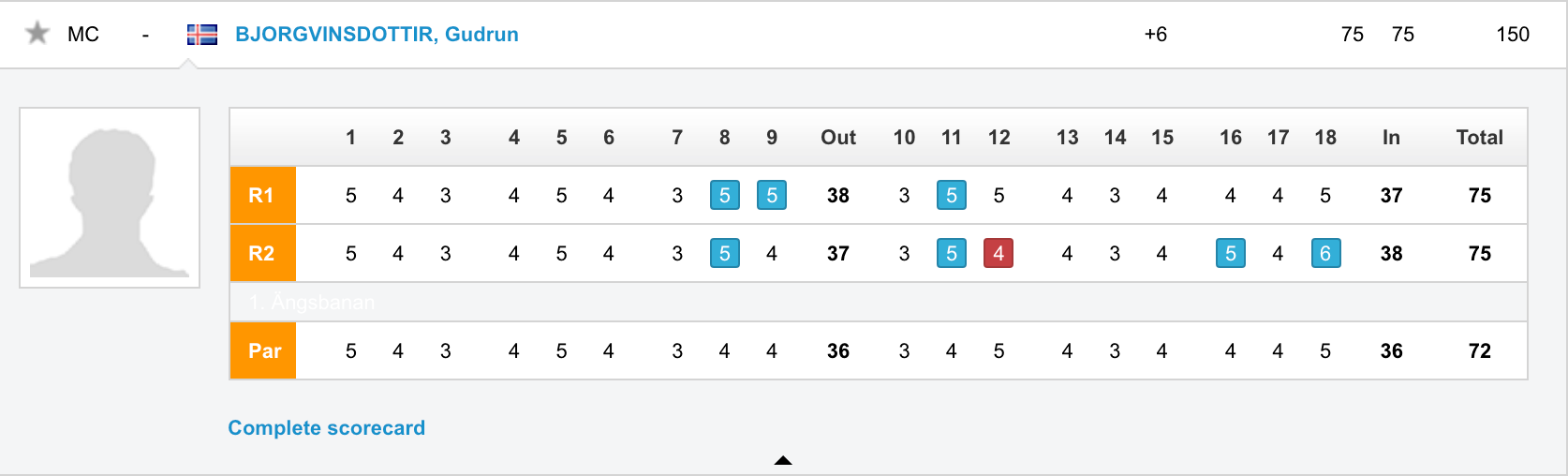Click blue bogey 5 on R1 hole 9

point(772,195)
